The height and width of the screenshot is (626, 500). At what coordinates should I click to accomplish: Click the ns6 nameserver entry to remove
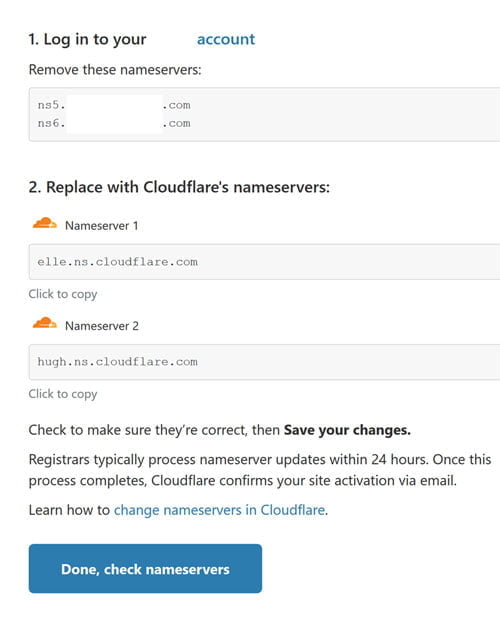pos(114,123)
